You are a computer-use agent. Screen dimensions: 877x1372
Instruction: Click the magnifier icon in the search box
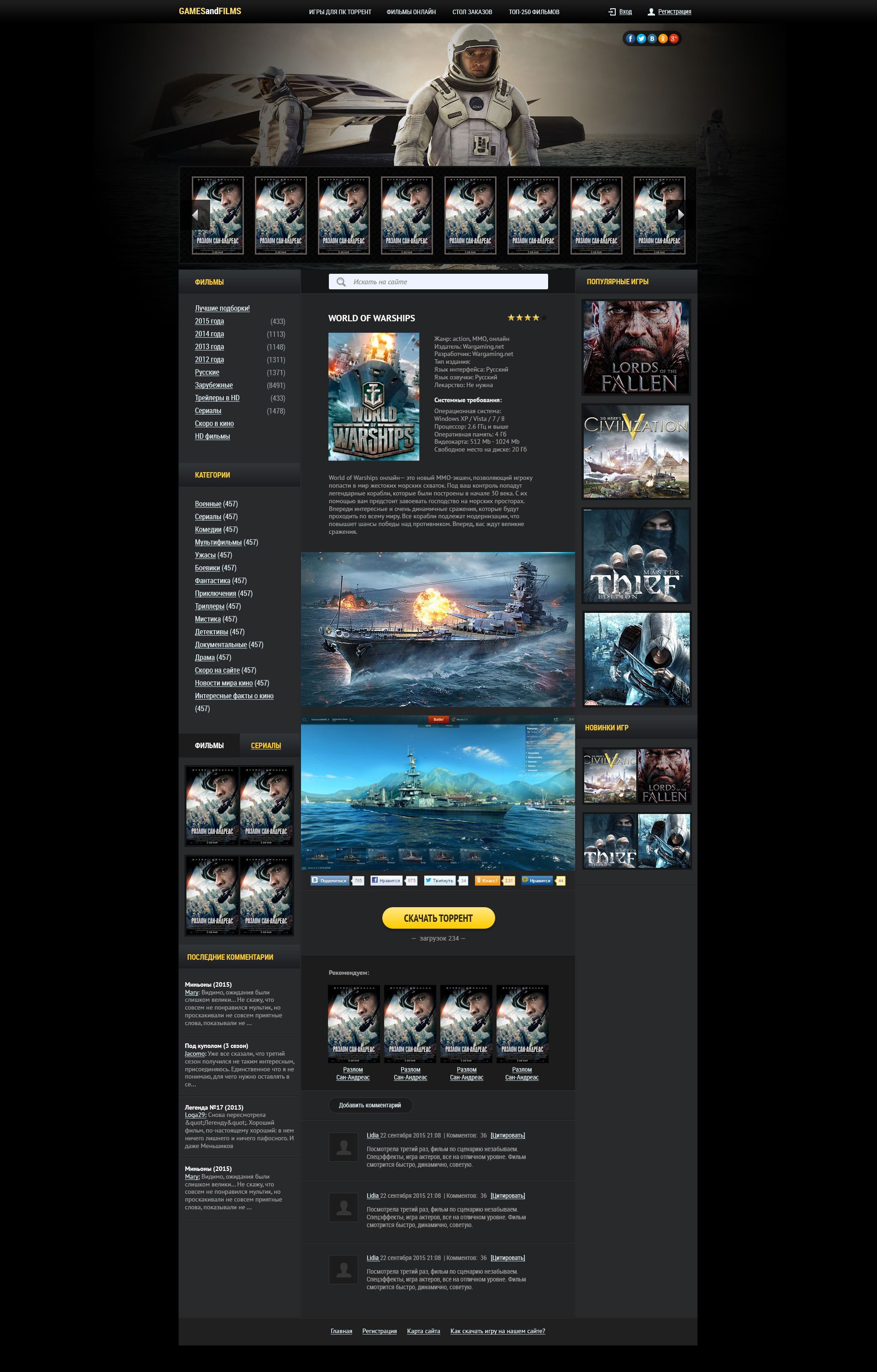tap(341, 282)
